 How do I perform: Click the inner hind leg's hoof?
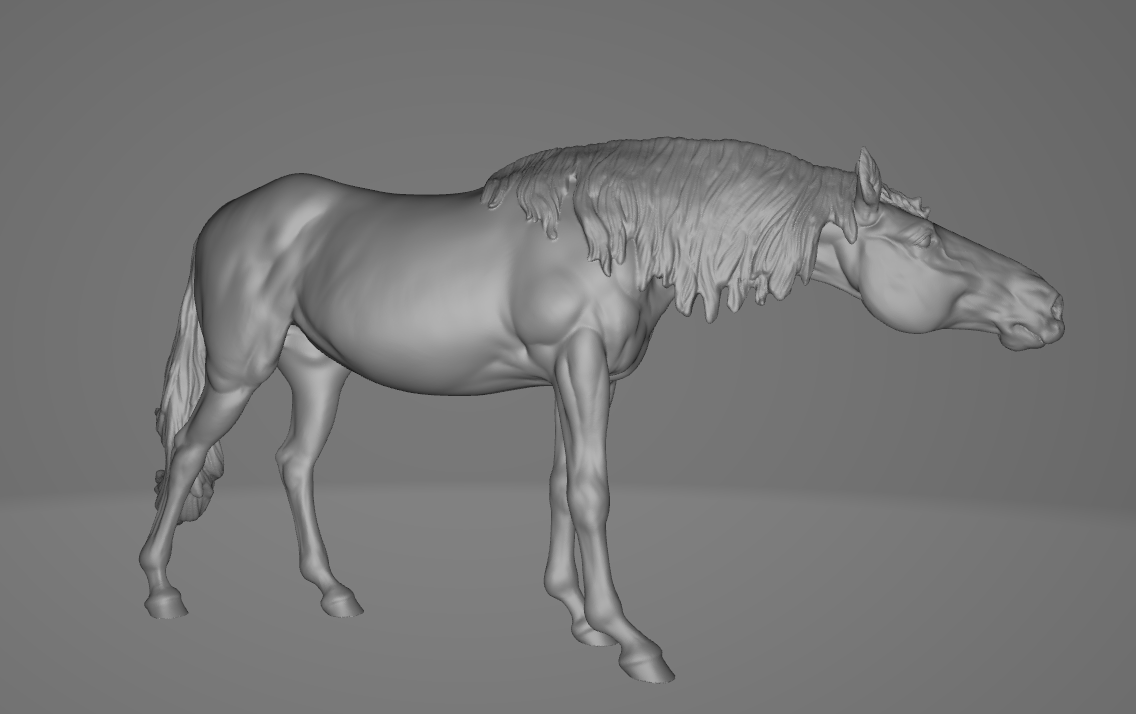[341, 603]
